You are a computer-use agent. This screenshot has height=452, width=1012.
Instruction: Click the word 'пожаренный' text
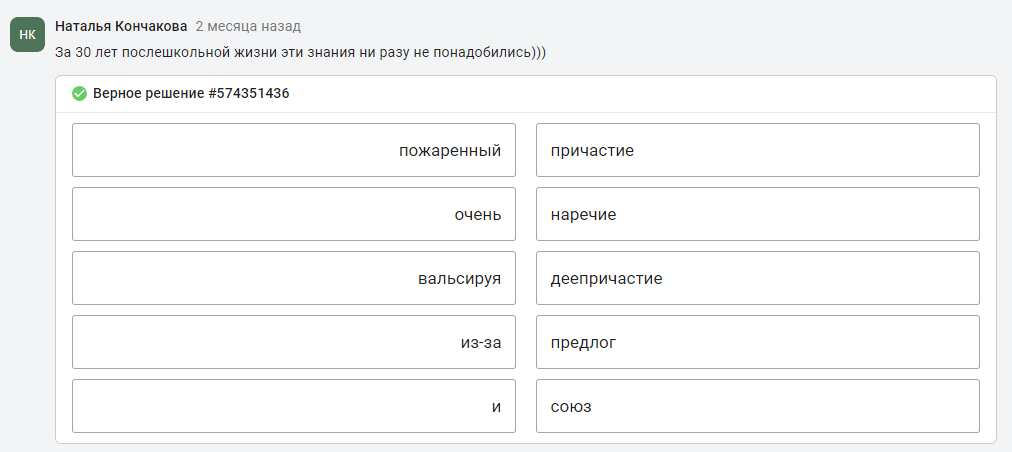(x=450, y=150)
